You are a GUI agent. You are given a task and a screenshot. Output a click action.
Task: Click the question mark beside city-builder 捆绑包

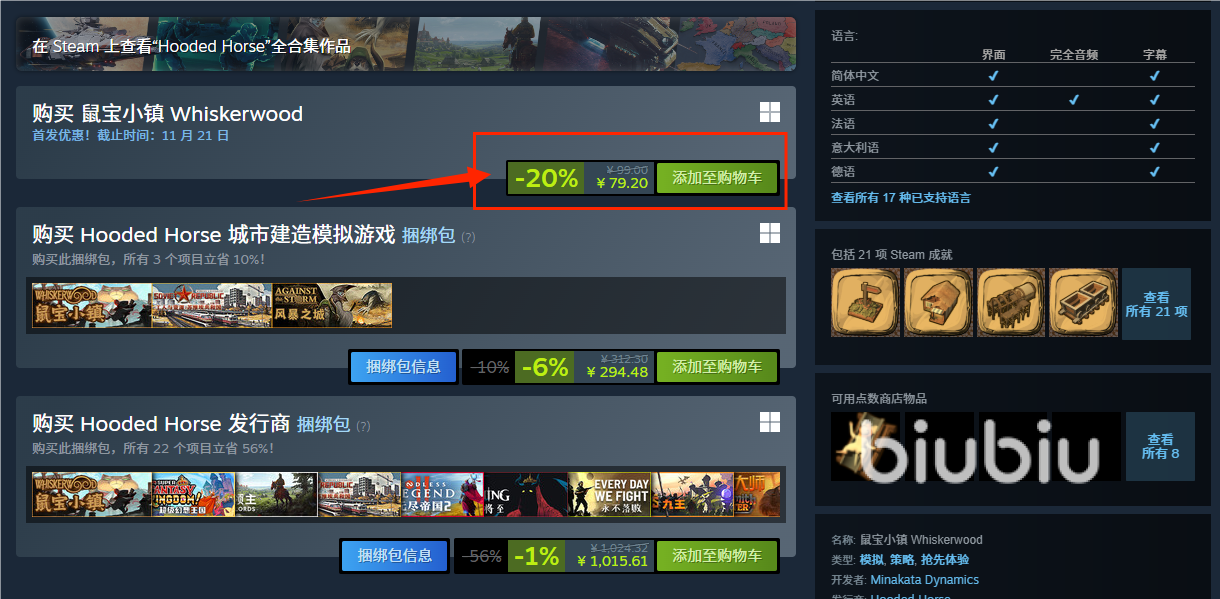tap(468, 237)
